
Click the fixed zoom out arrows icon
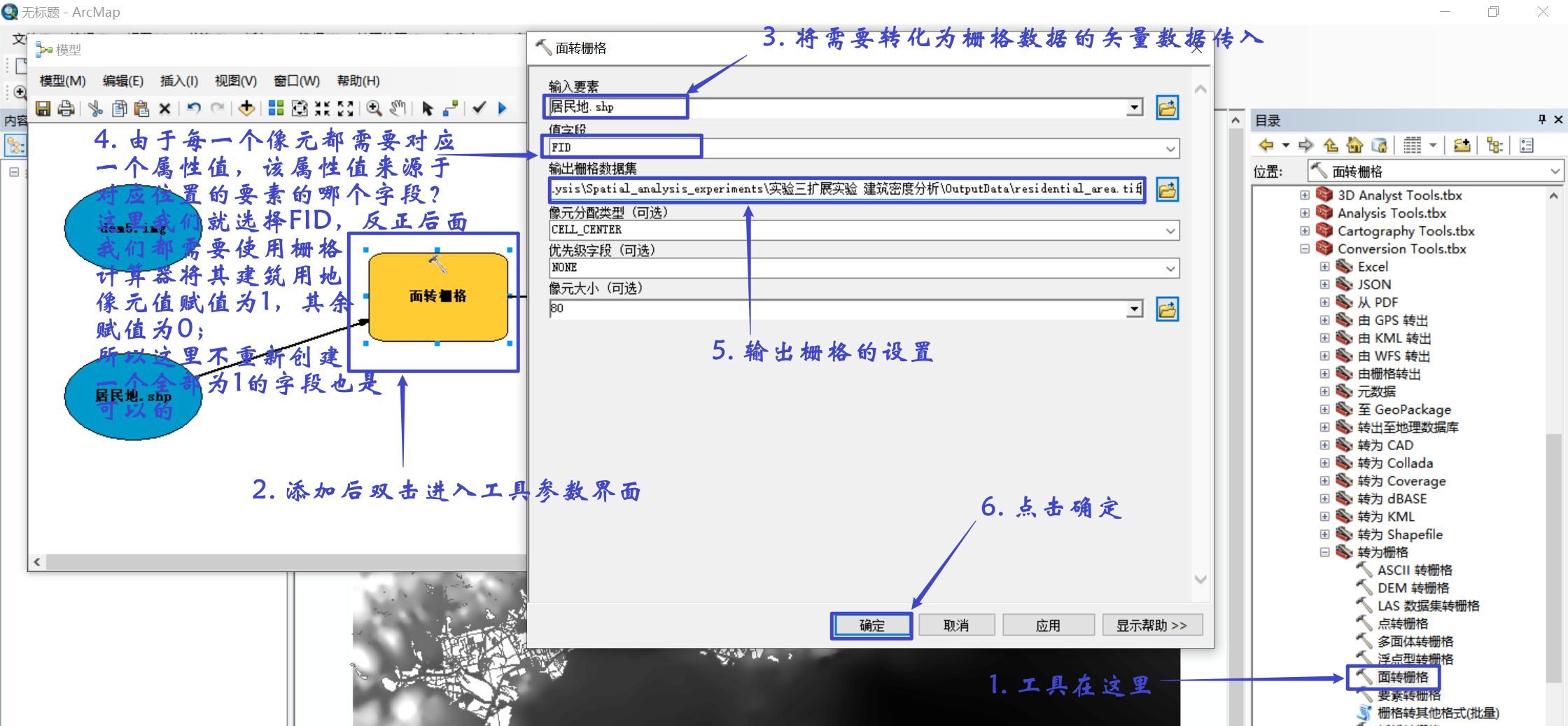click(x=345, y=109)
